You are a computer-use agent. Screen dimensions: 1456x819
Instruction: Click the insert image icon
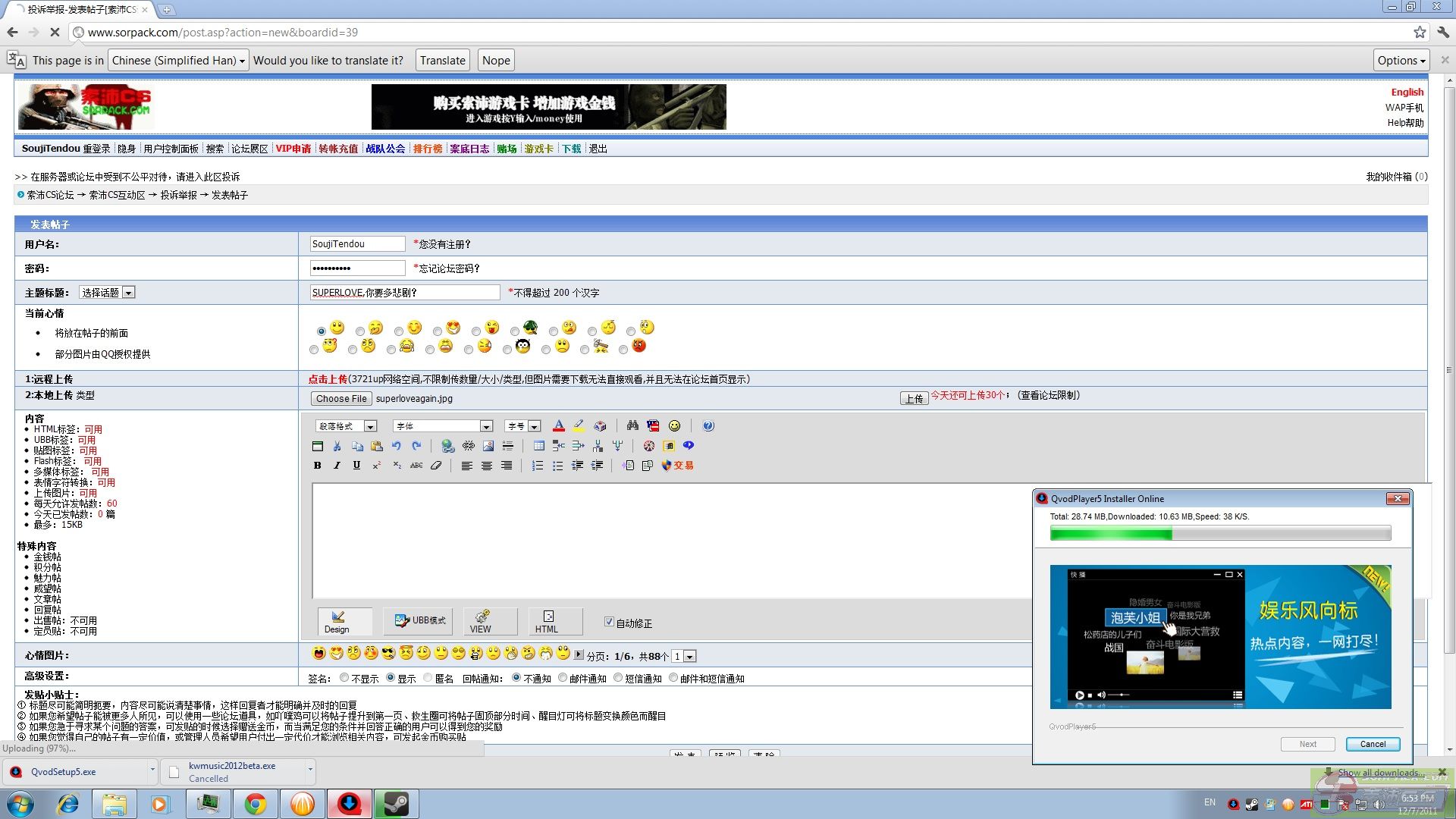point(488,446)
